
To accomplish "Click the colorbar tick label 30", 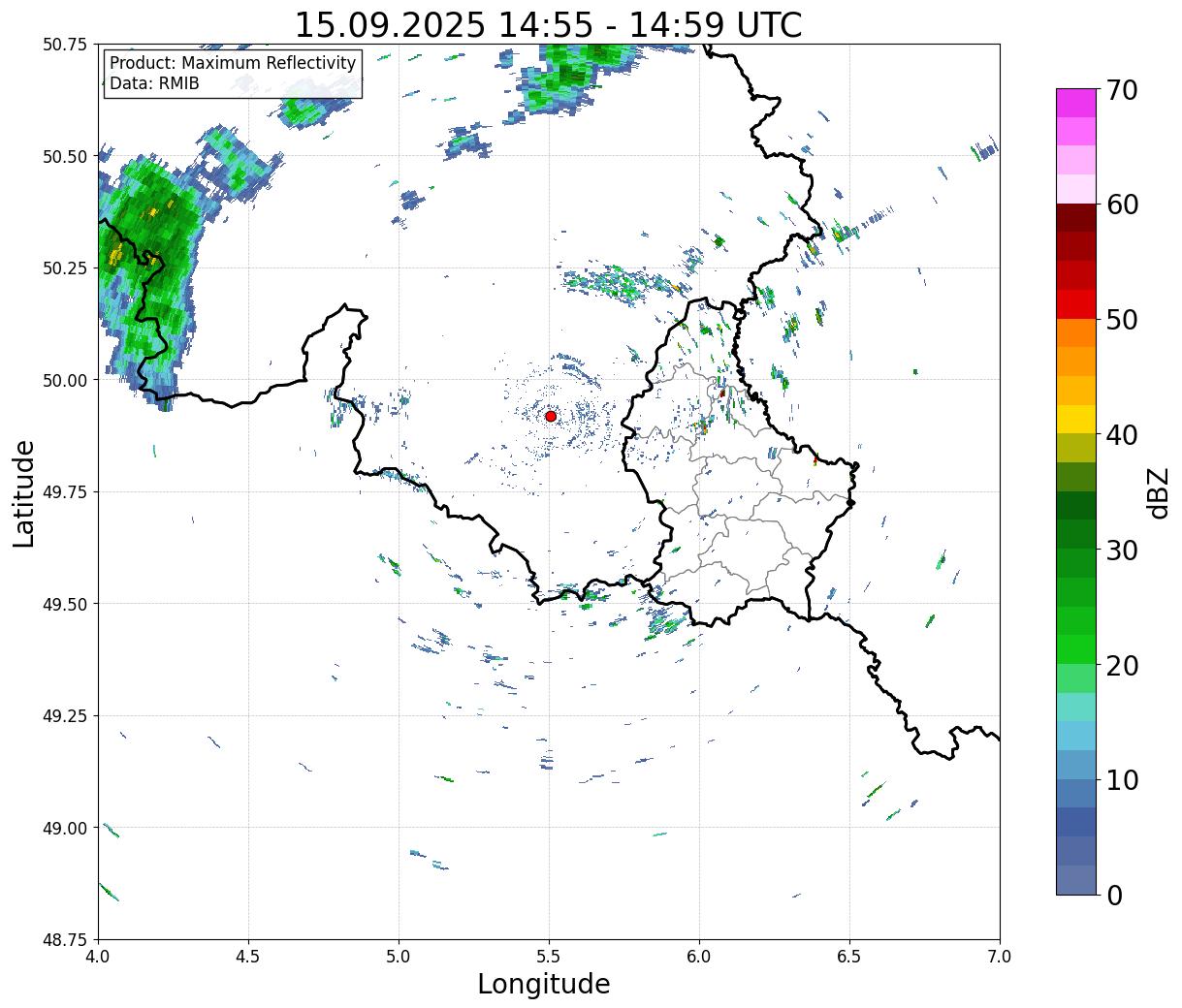I will (x=1122, y=550).
